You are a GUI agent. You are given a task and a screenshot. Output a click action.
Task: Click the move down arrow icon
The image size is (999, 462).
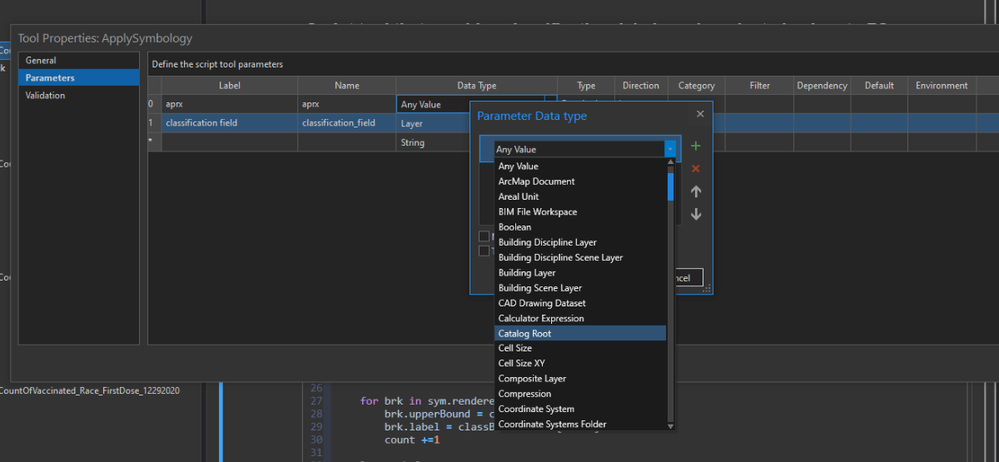tap(696, 214)
